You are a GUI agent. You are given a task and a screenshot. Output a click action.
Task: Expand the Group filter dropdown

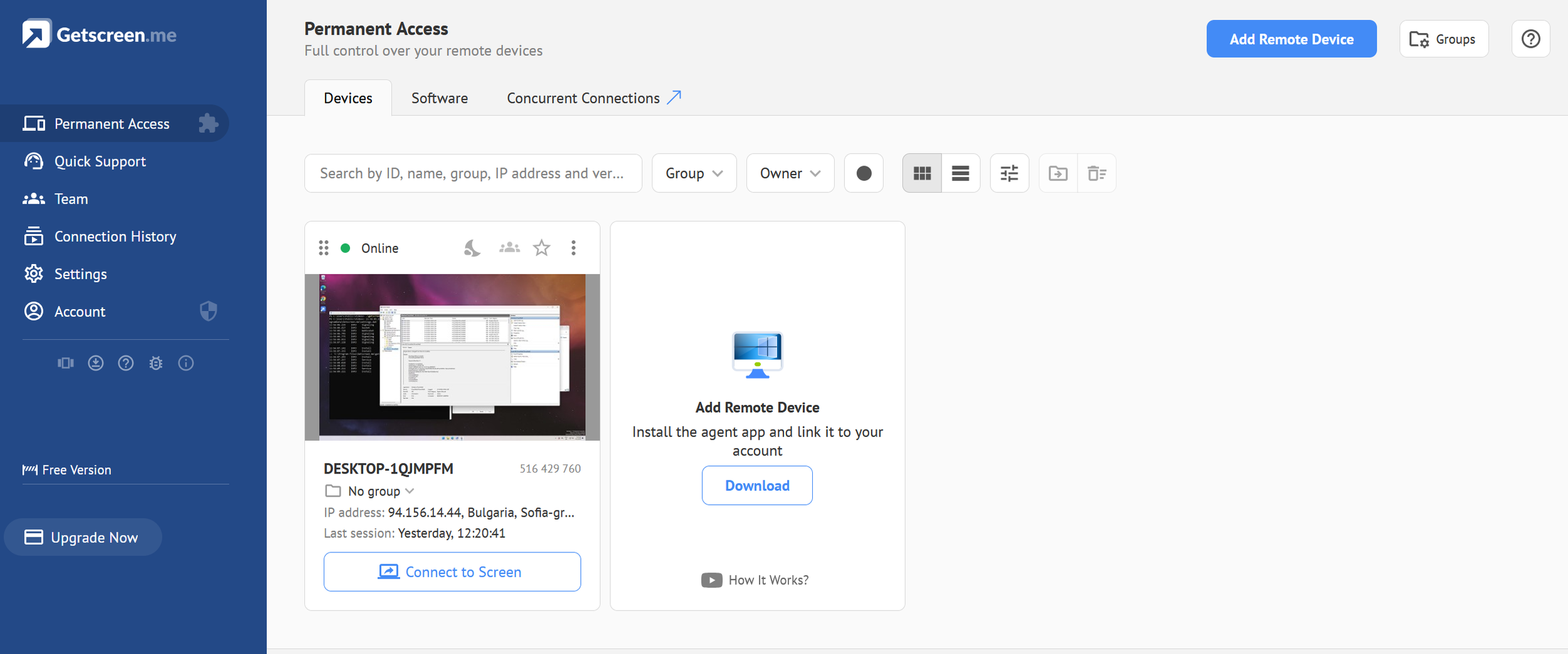[x=694, y=173]
